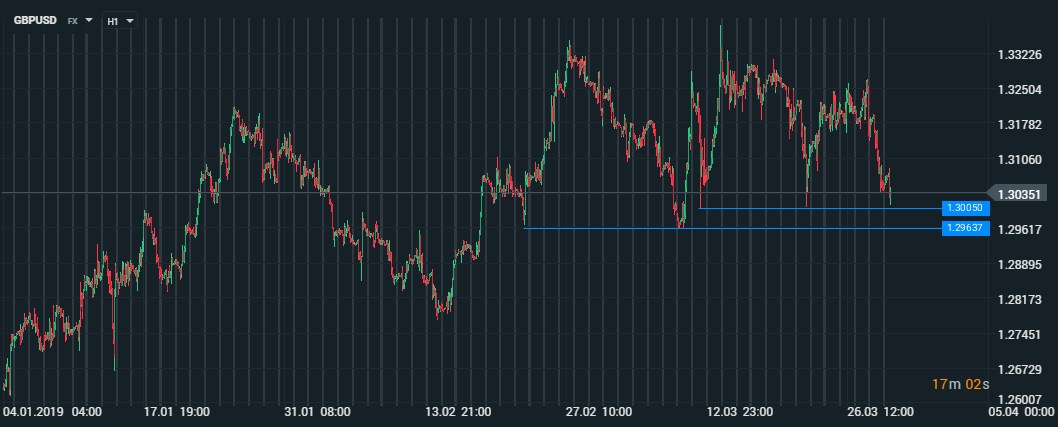Click the 1.28895 price axis label
The width and height of the screenshot is (1058, 427).
tap(1018, 264)
